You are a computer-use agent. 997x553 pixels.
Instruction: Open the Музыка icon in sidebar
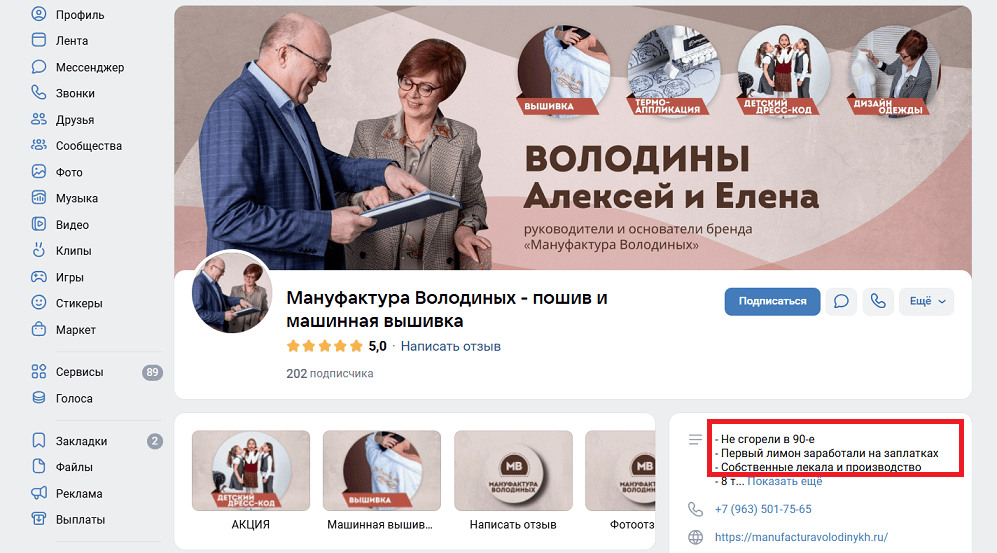[39, 198]
